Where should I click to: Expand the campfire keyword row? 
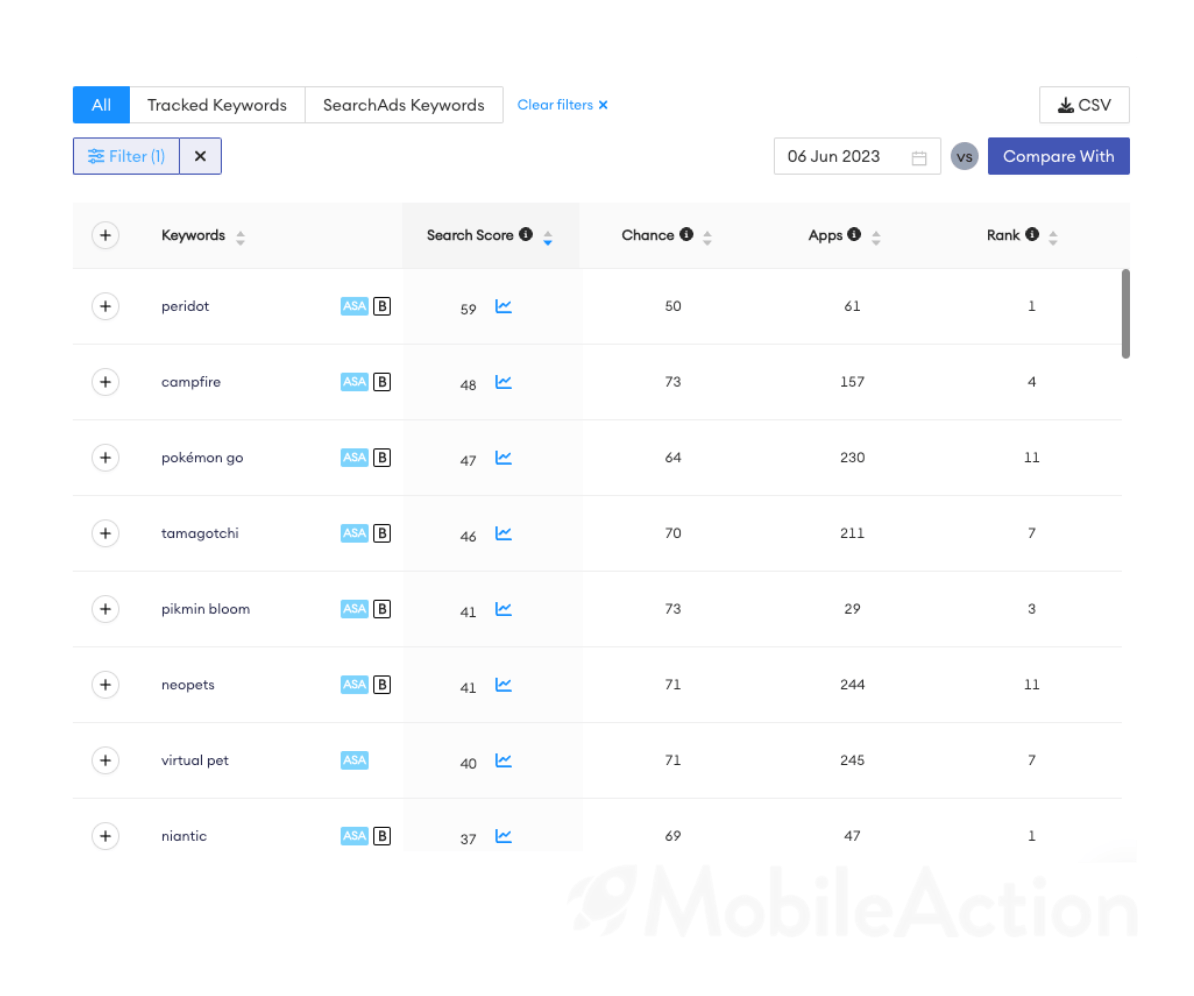point(105,381)
